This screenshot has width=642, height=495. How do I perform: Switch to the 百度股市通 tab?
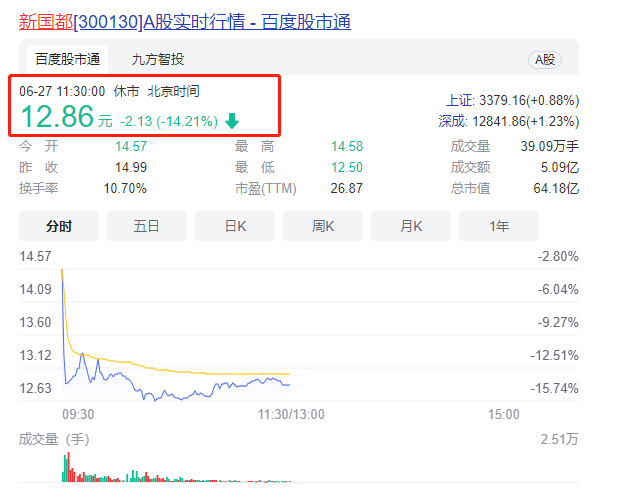pos(68,59)
